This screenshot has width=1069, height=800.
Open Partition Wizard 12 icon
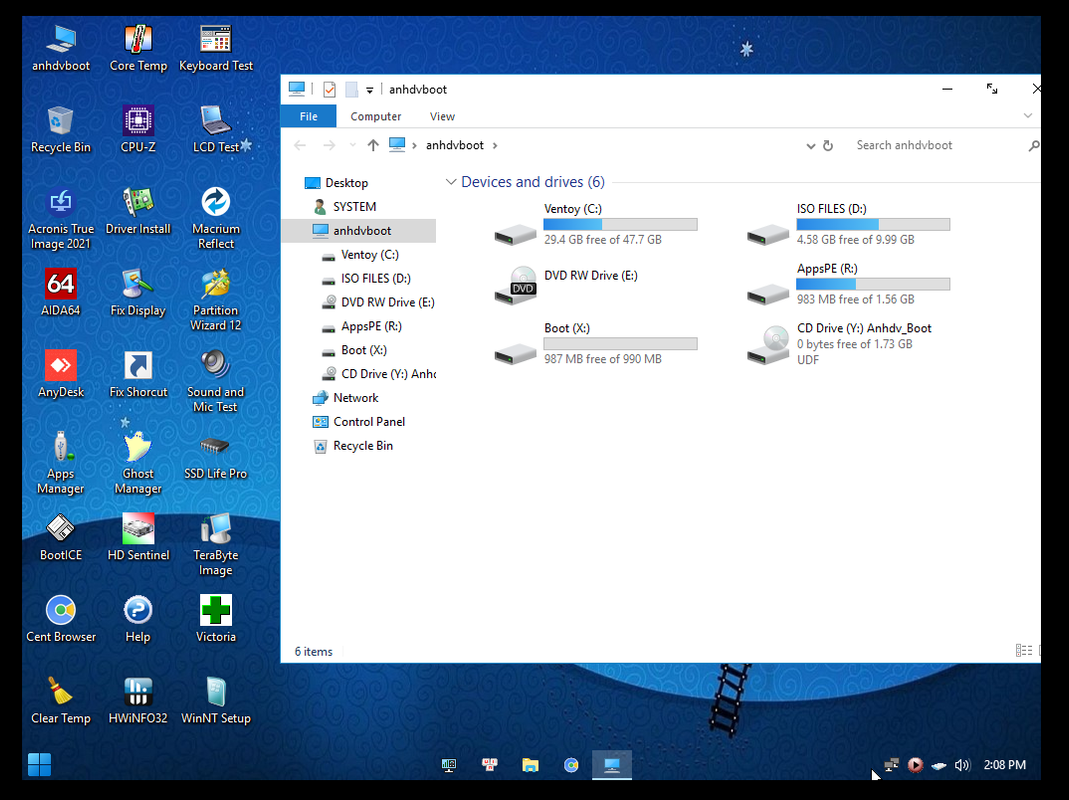click(215, 299)
